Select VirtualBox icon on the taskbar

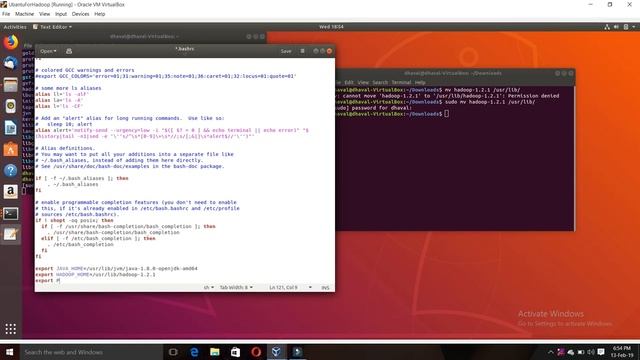276,352
